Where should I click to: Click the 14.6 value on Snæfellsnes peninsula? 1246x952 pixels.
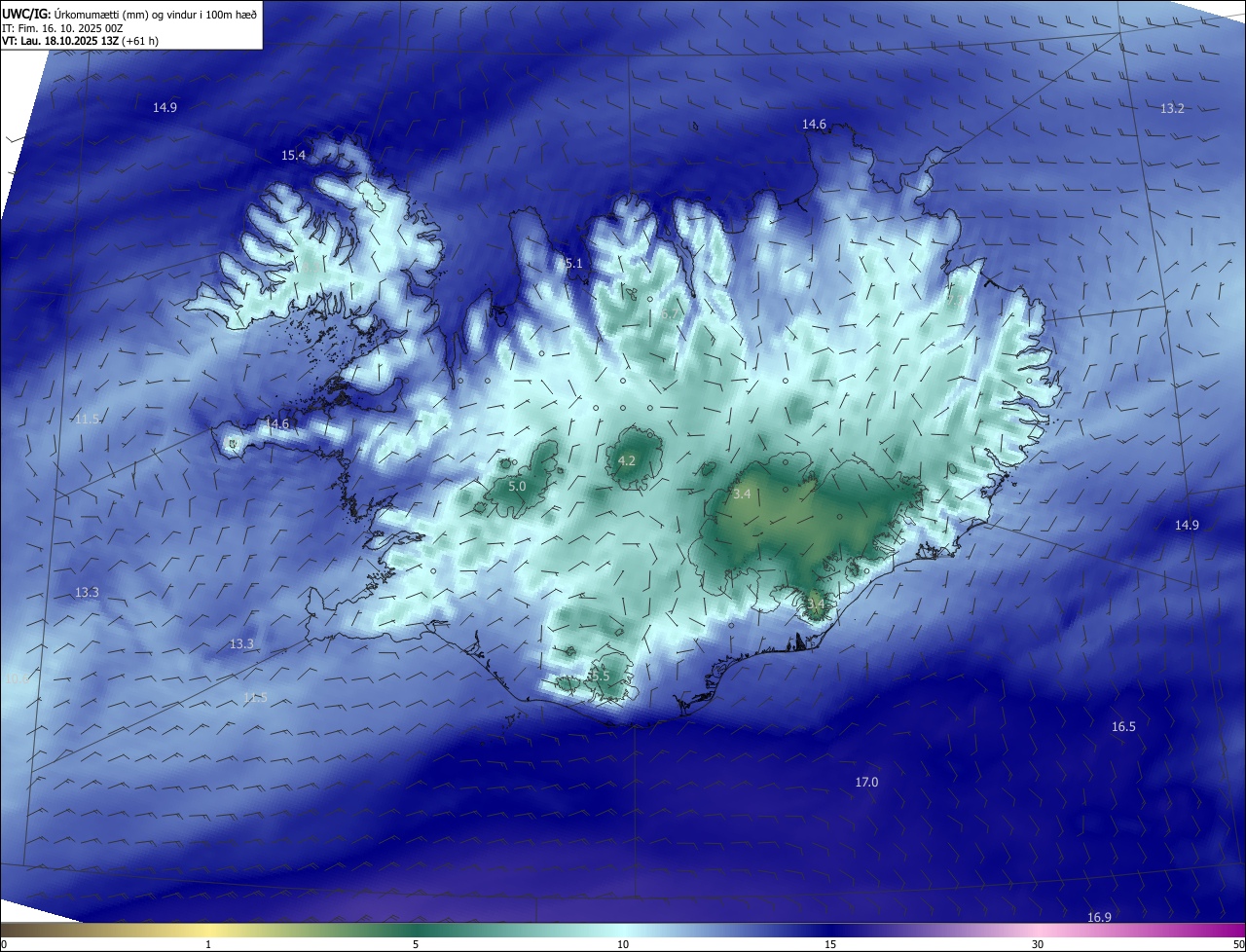click(x=277, y=424)
